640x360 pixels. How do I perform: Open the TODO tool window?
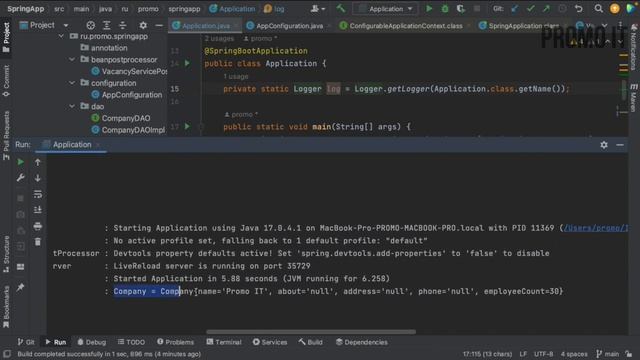(x=131, y=342)
